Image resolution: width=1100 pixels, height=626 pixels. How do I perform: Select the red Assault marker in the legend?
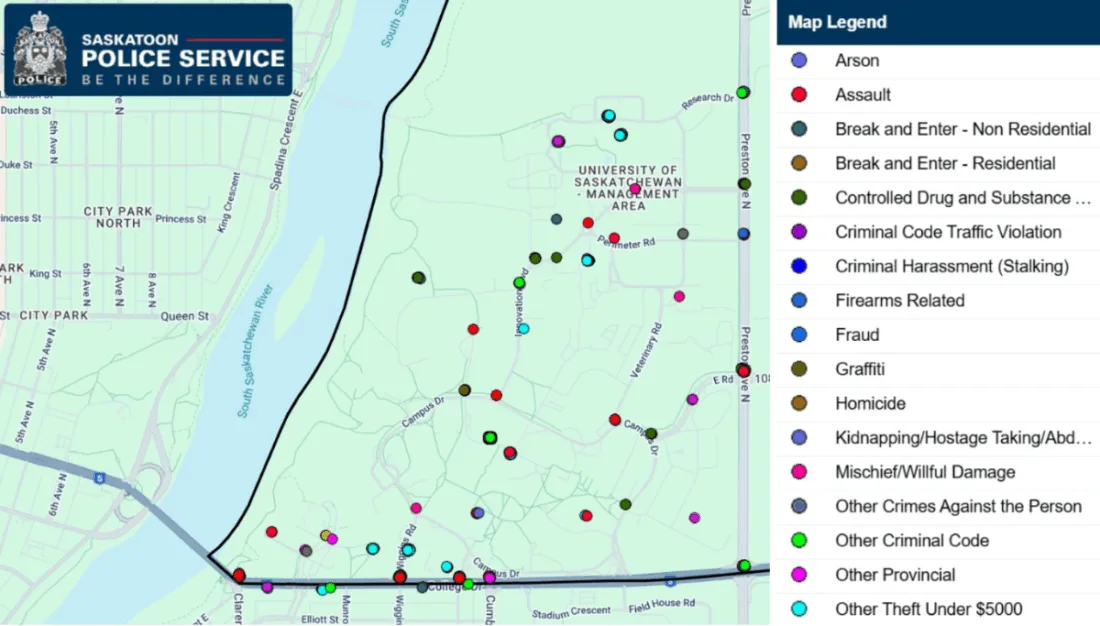[800, 94]
